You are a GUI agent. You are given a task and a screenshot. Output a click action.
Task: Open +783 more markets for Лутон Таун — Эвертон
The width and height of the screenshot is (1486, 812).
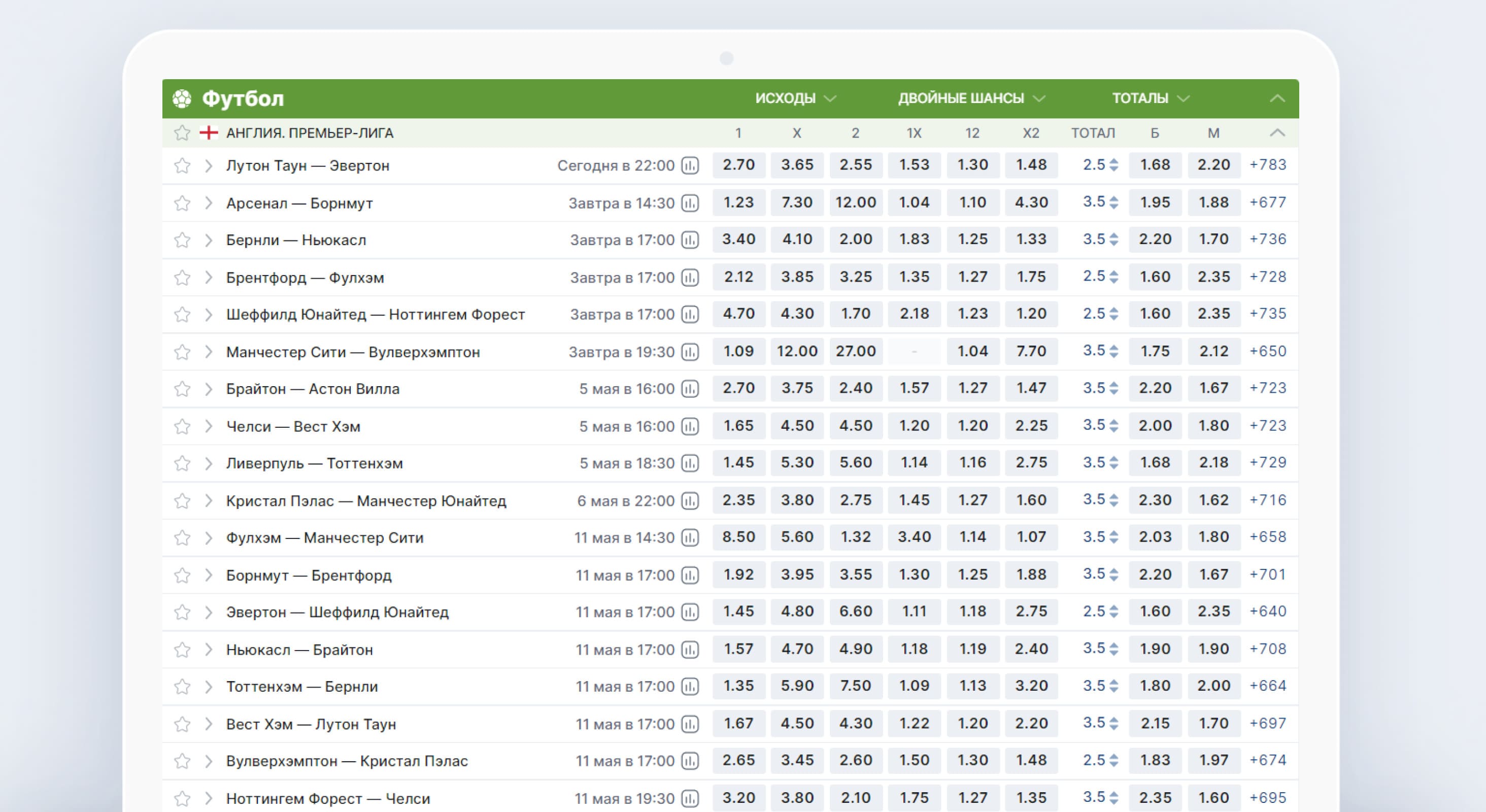pos(1267,165)
